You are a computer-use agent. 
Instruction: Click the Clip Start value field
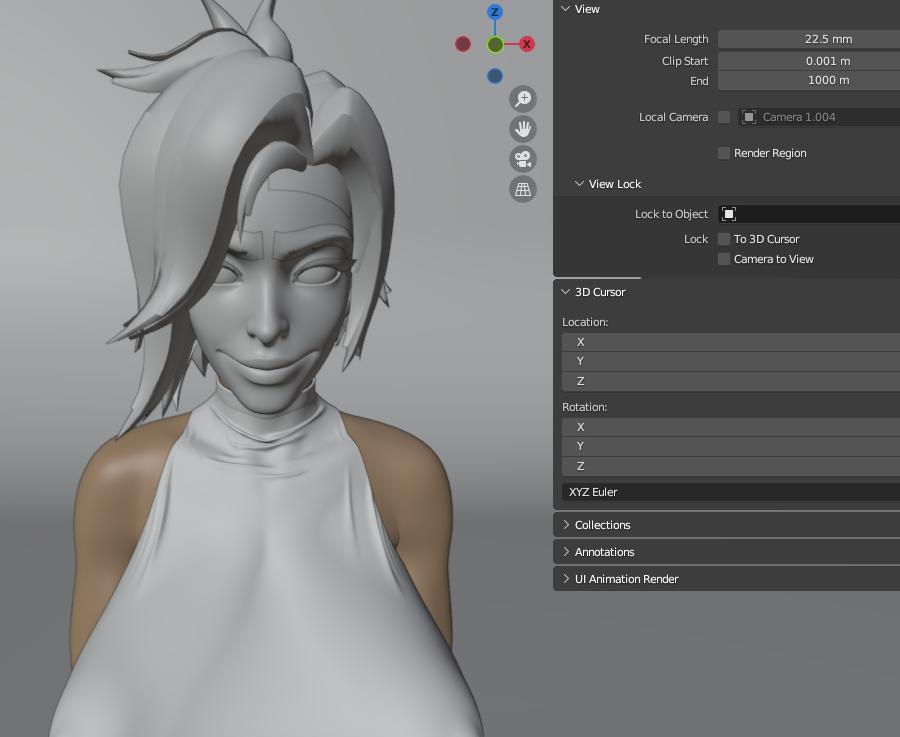[808, 61]
